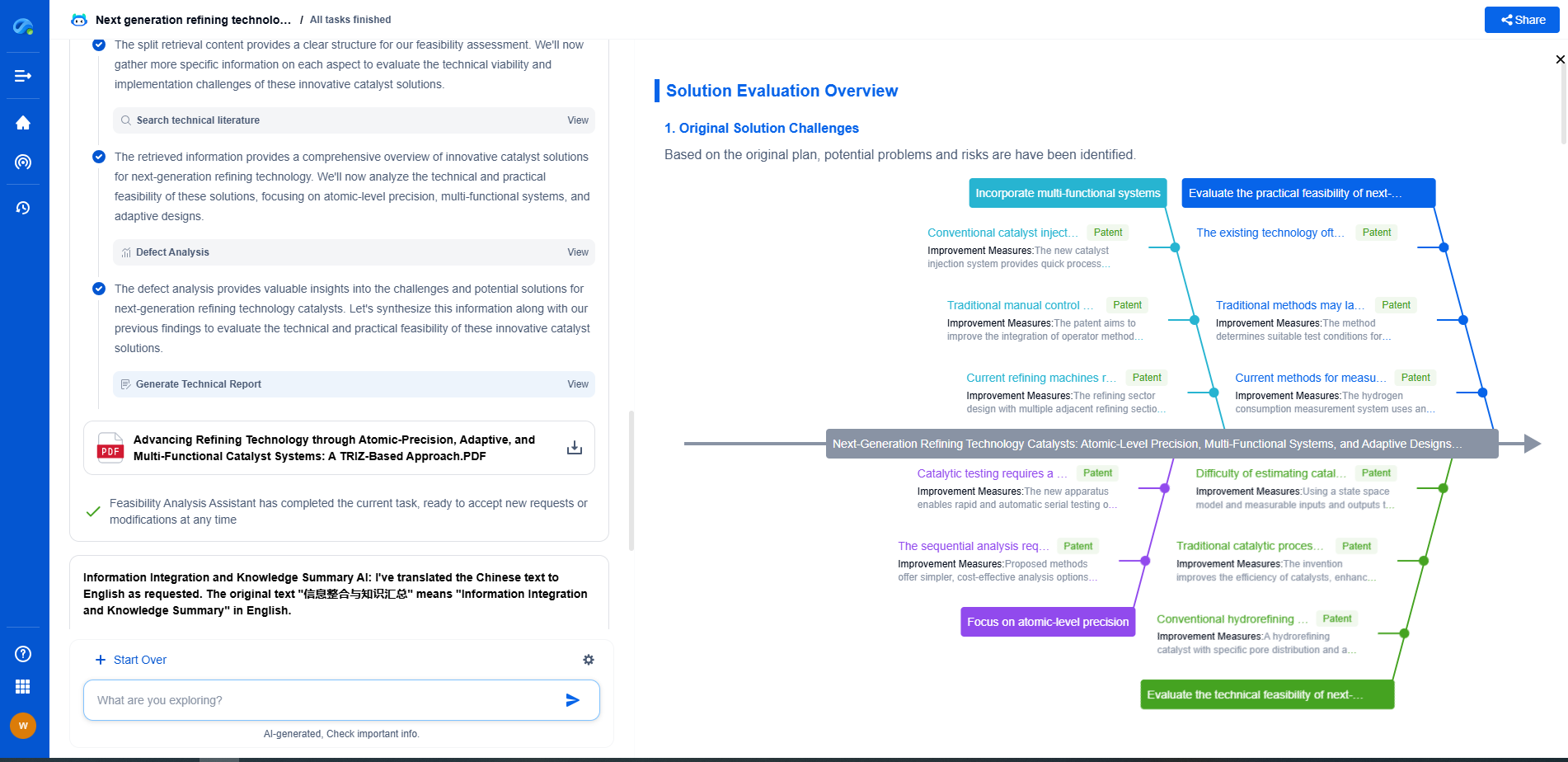
Task: Open 'Conventional catalyst inject...' patent link
Action: tap(1002, 233)
